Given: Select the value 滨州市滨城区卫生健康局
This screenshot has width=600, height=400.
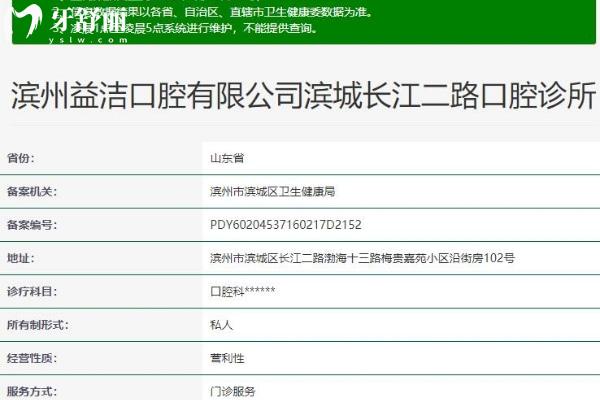Looking at the screenshot, I should [272, 191].
